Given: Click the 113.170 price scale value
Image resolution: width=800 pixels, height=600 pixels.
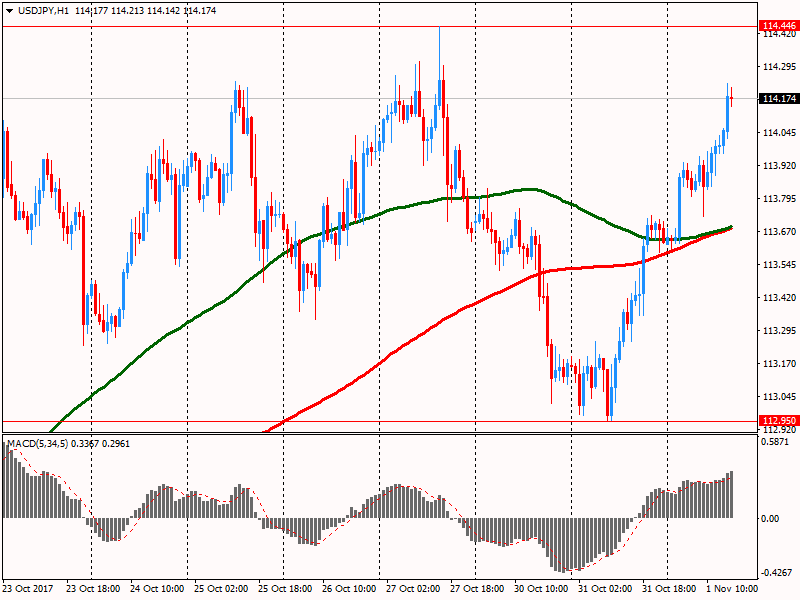Looking at the screenshot, I should tap(779, 364).
